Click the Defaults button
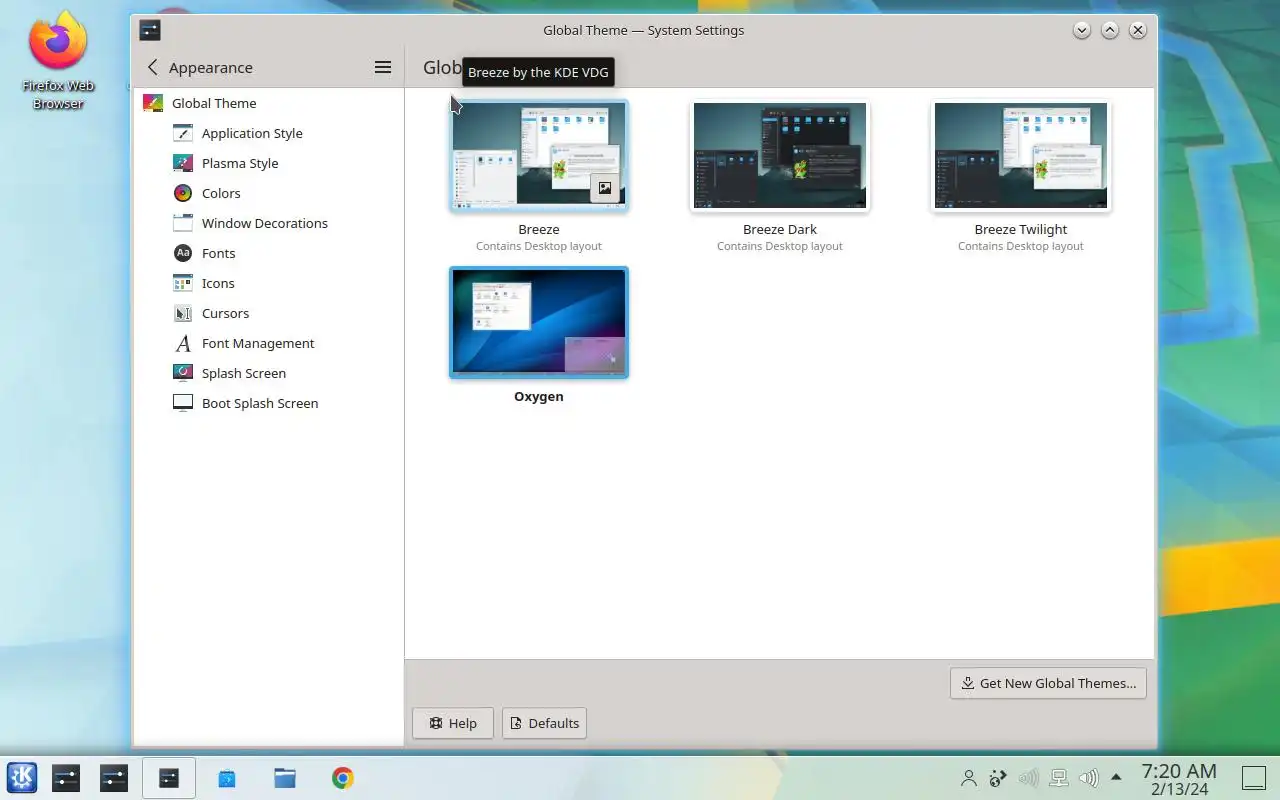The width and height of the screenshot is (1280, 800). coord(545,723)
